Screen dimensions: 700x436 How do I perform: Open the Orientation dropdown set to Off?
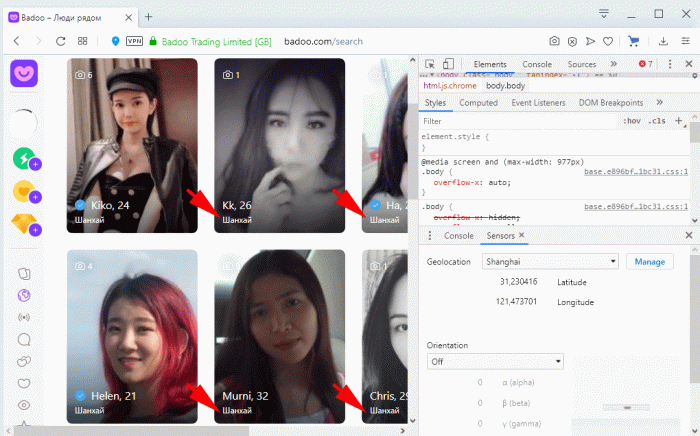click(495, 360)
